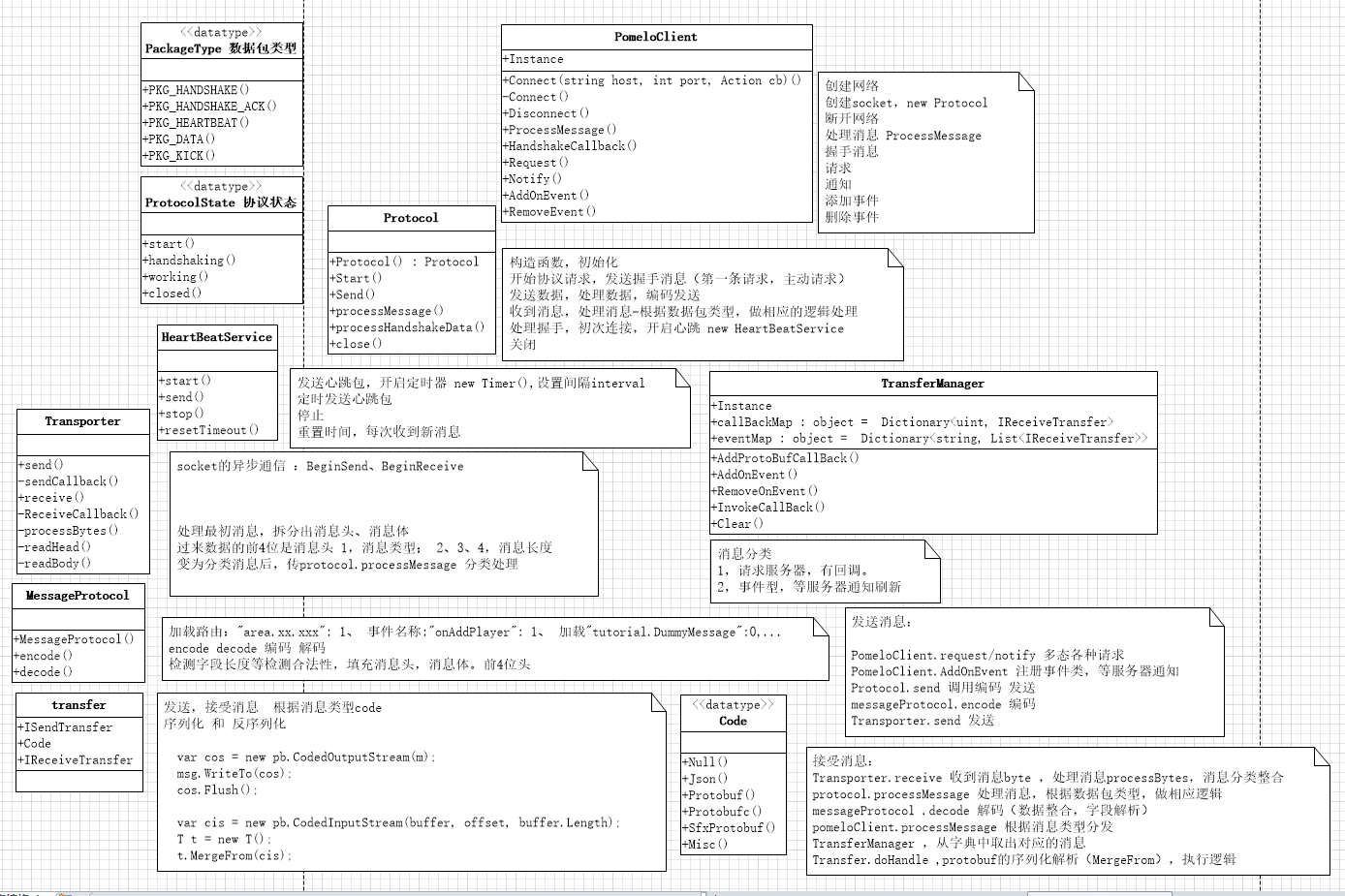Click +AddProtoBufCallBack() in TransferManager
The width and height of the screenshot is (1345, 896).
786,458
